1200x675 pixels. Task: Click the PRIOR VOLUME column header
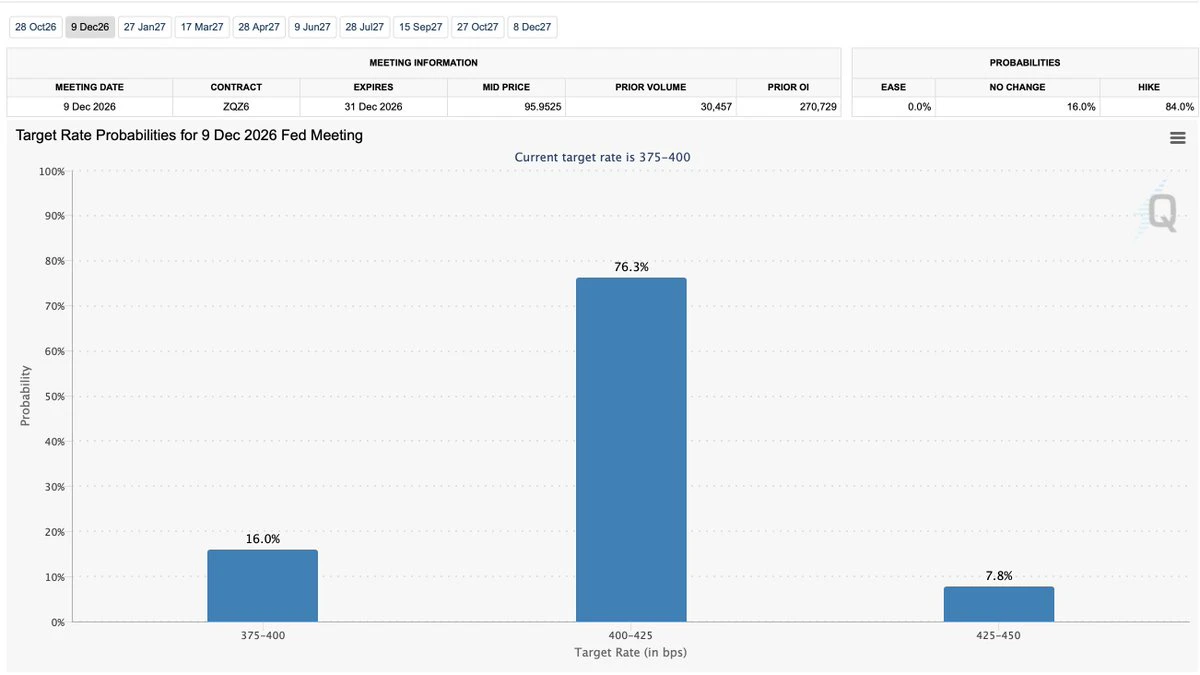click(x=651, y=87)
